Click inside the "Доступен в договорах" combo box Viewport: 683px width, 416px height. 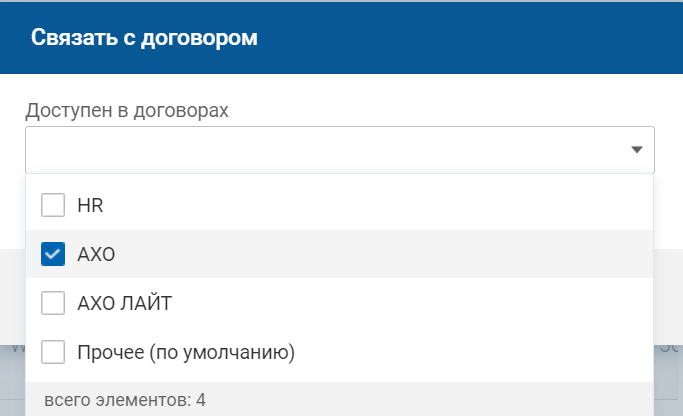[320, 150]
